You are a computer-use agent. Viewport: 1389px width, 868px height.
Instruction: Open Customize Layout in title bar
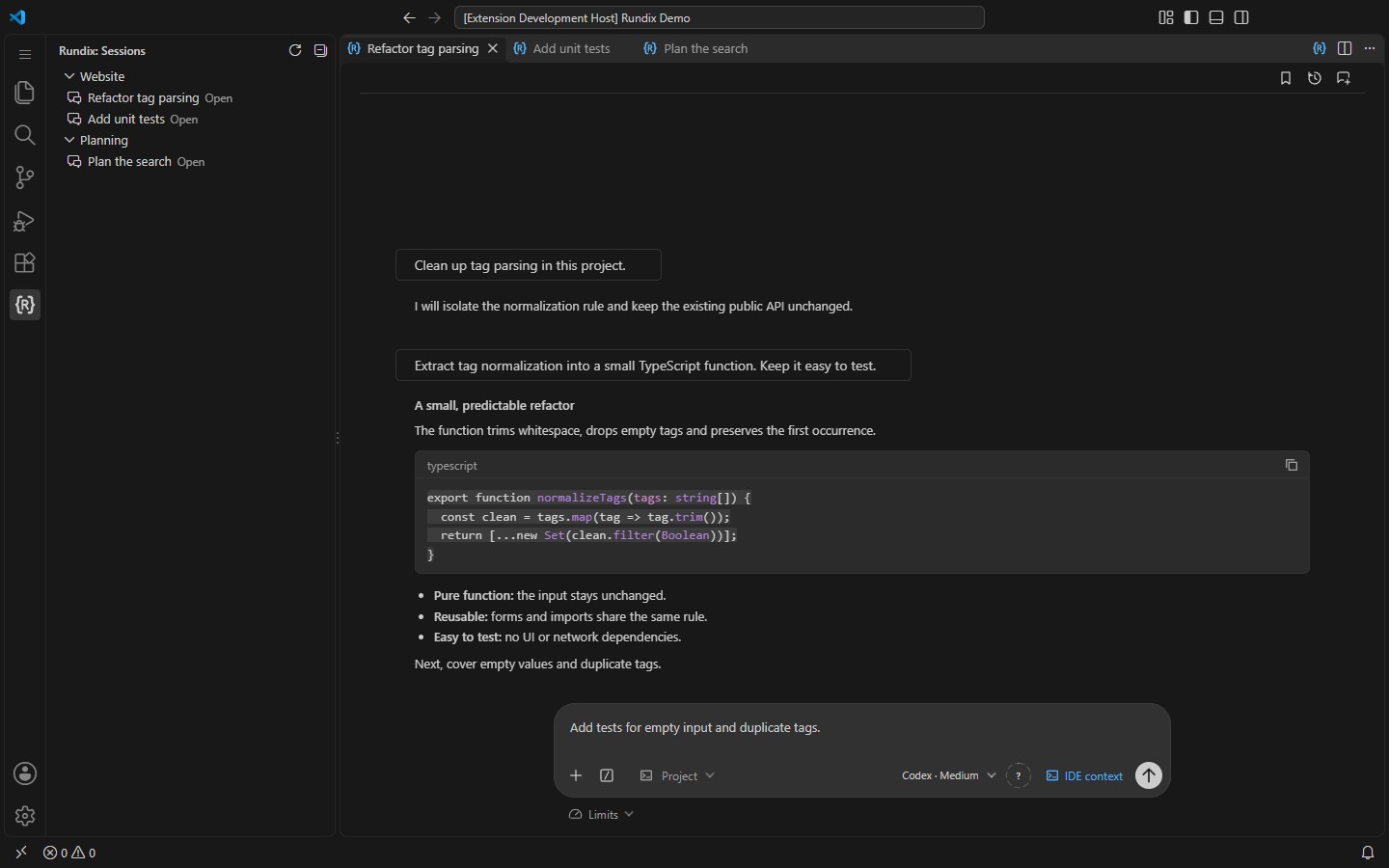[1166, 17]
